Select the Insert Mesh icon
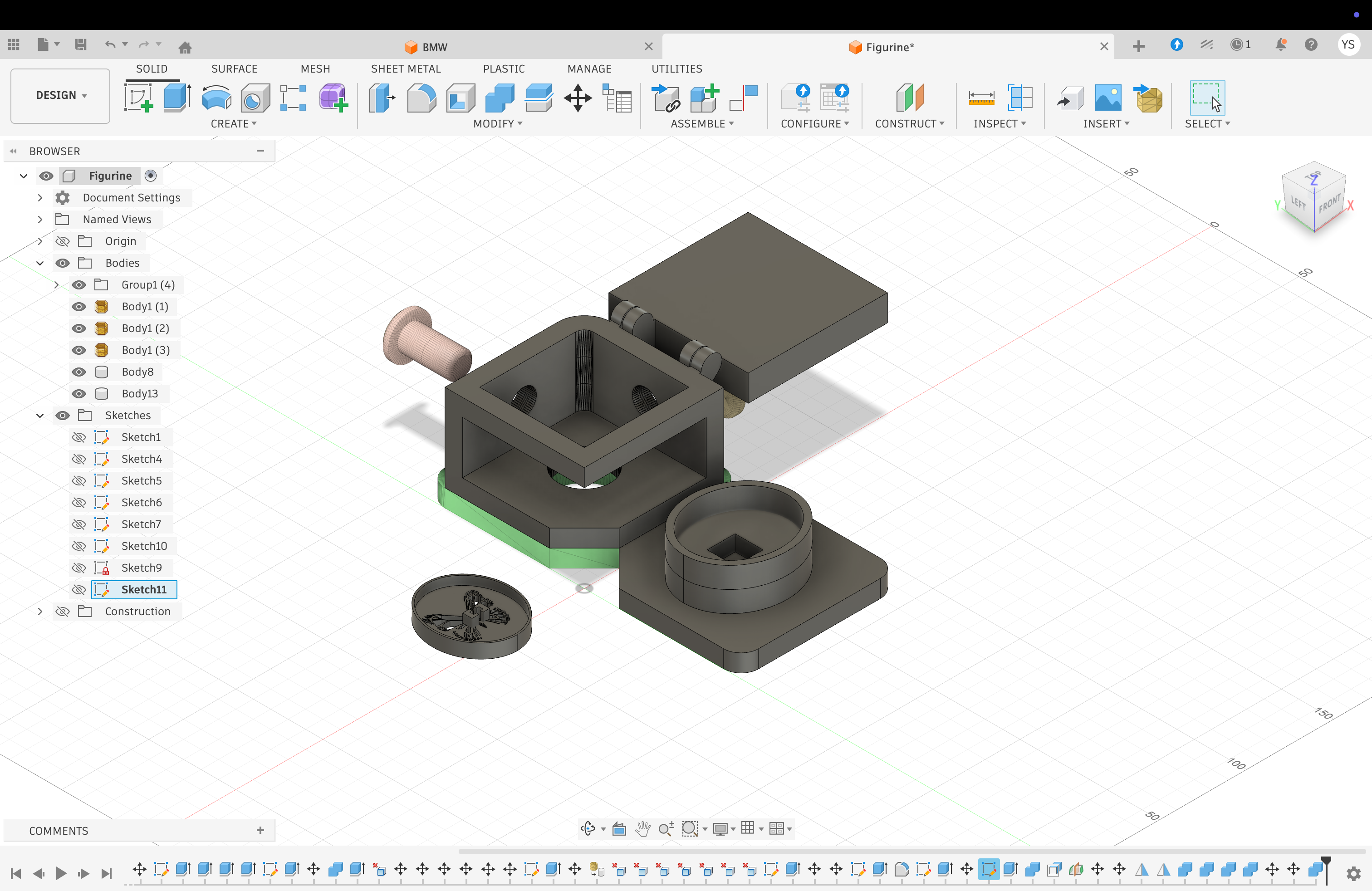The image size is (1372, 891). [x=1148, y=98]
